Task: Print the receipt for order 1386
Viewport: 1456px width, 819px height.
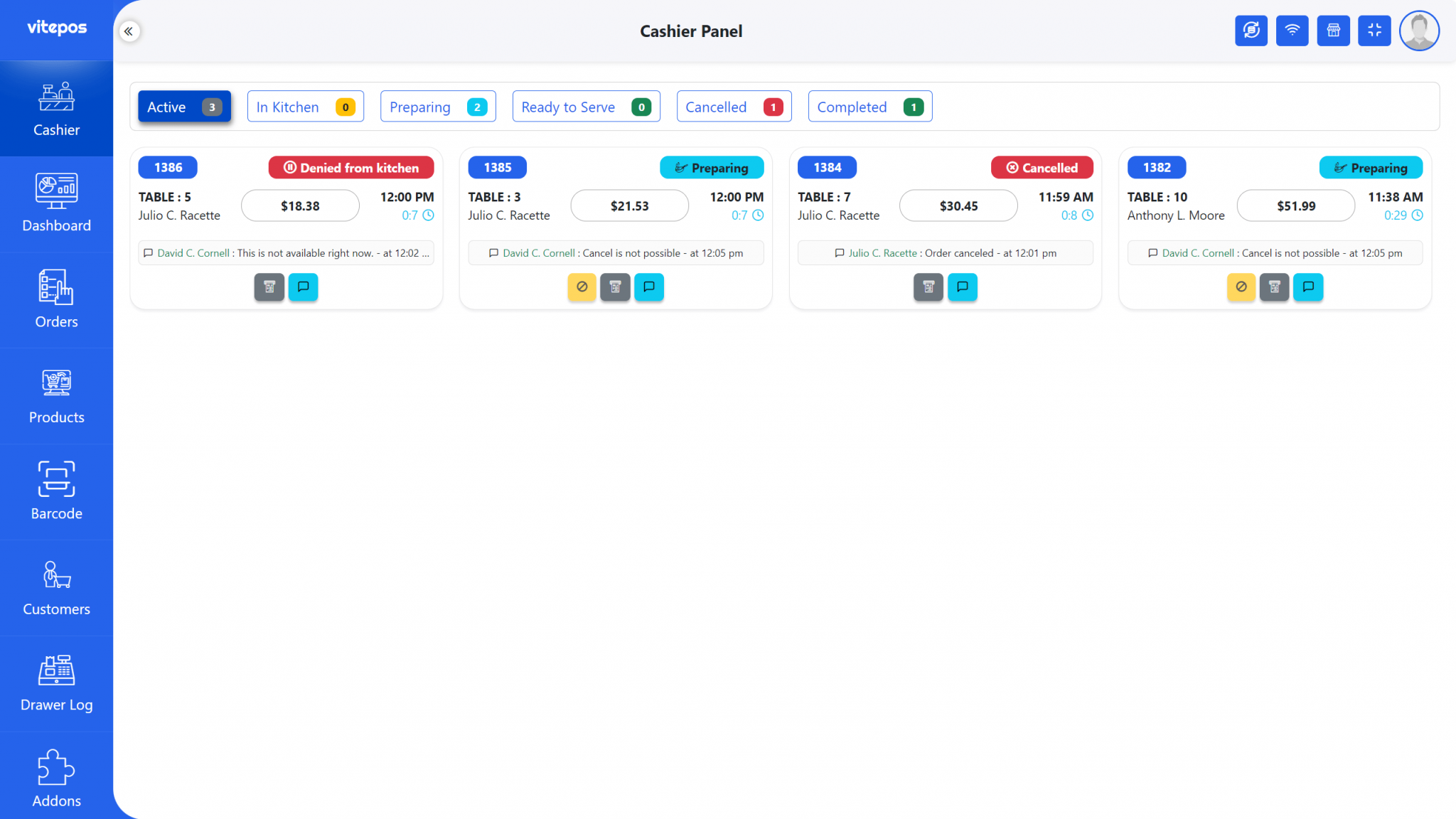Action: coord(269,287)
